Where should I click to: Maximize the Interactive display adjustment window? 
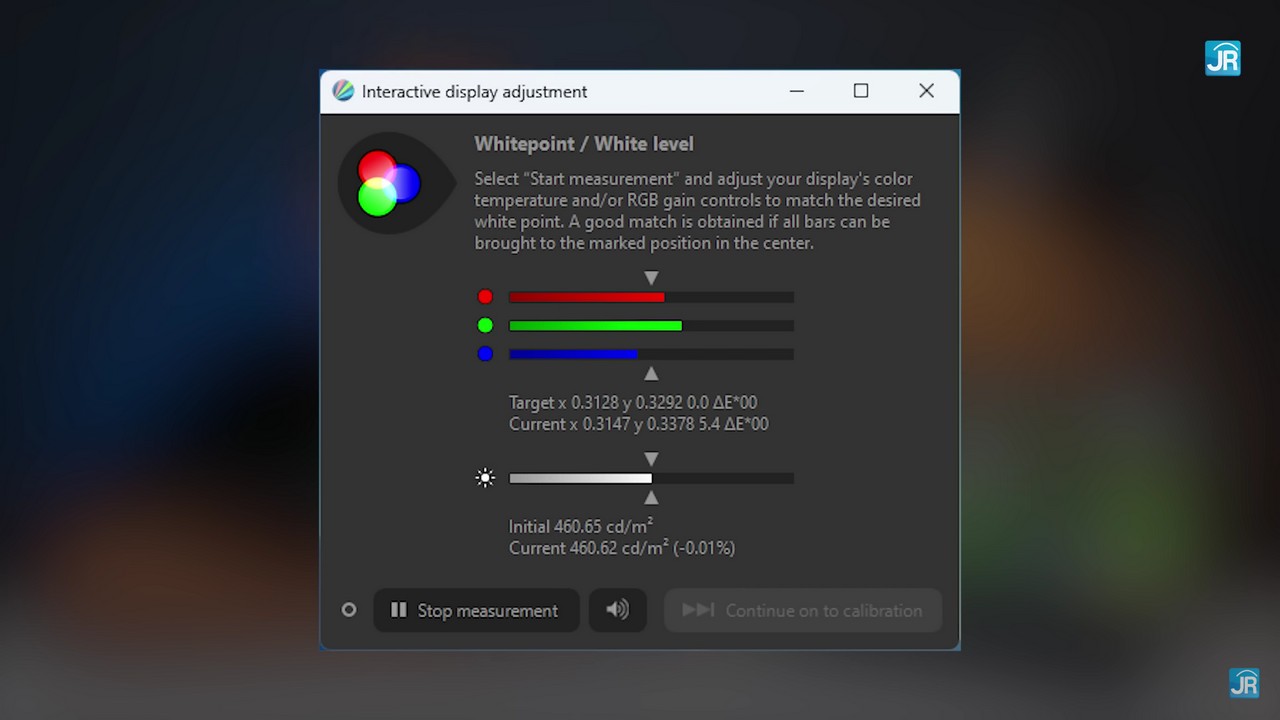[861, 91]
